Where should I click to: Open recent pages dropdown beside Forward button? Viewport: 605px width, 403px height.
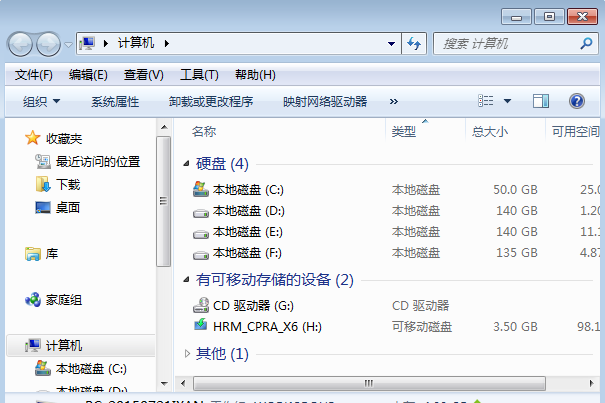pos(68,45)
